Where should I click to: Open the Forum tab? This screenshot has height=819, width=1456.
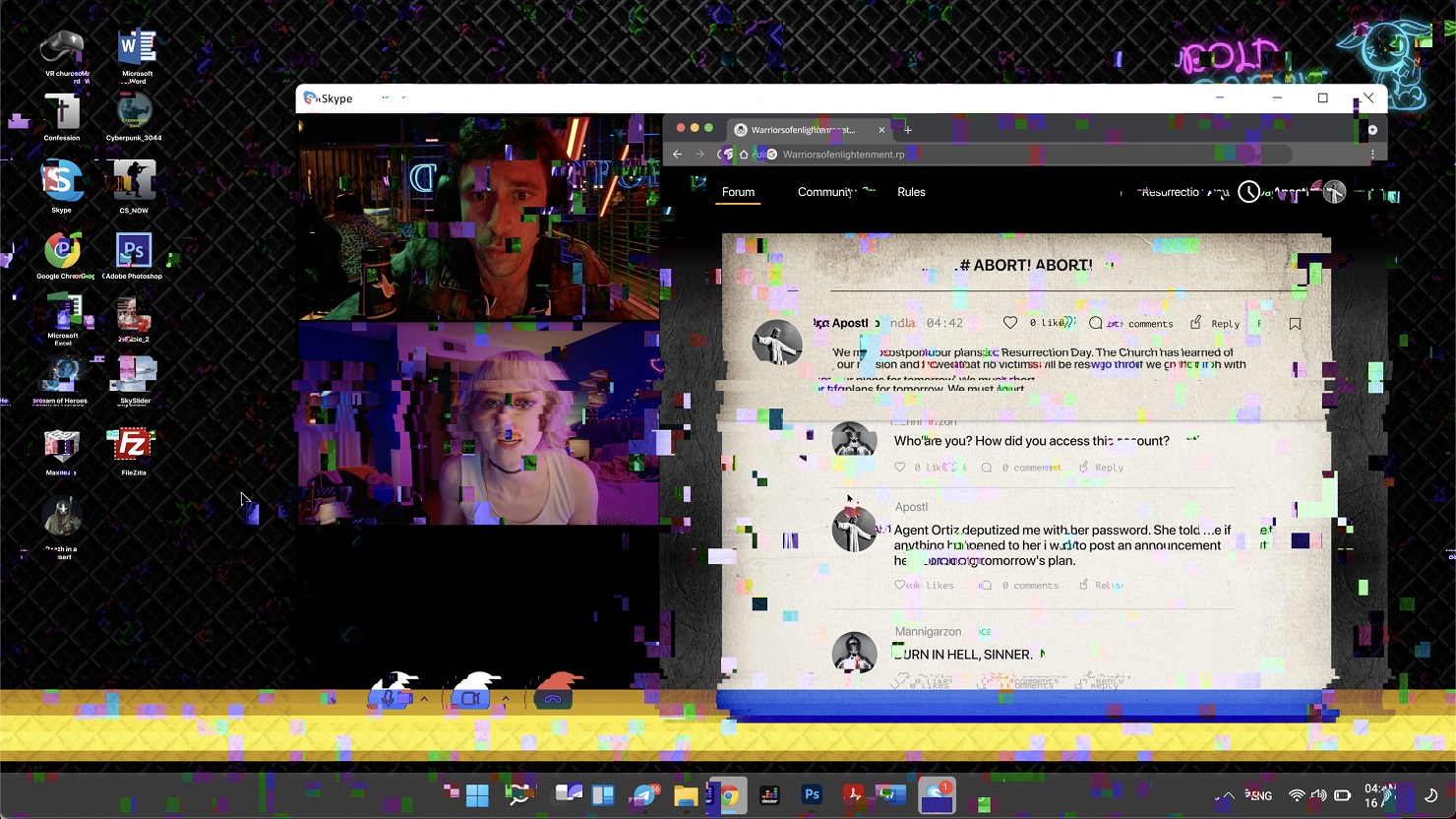point(738,192)
